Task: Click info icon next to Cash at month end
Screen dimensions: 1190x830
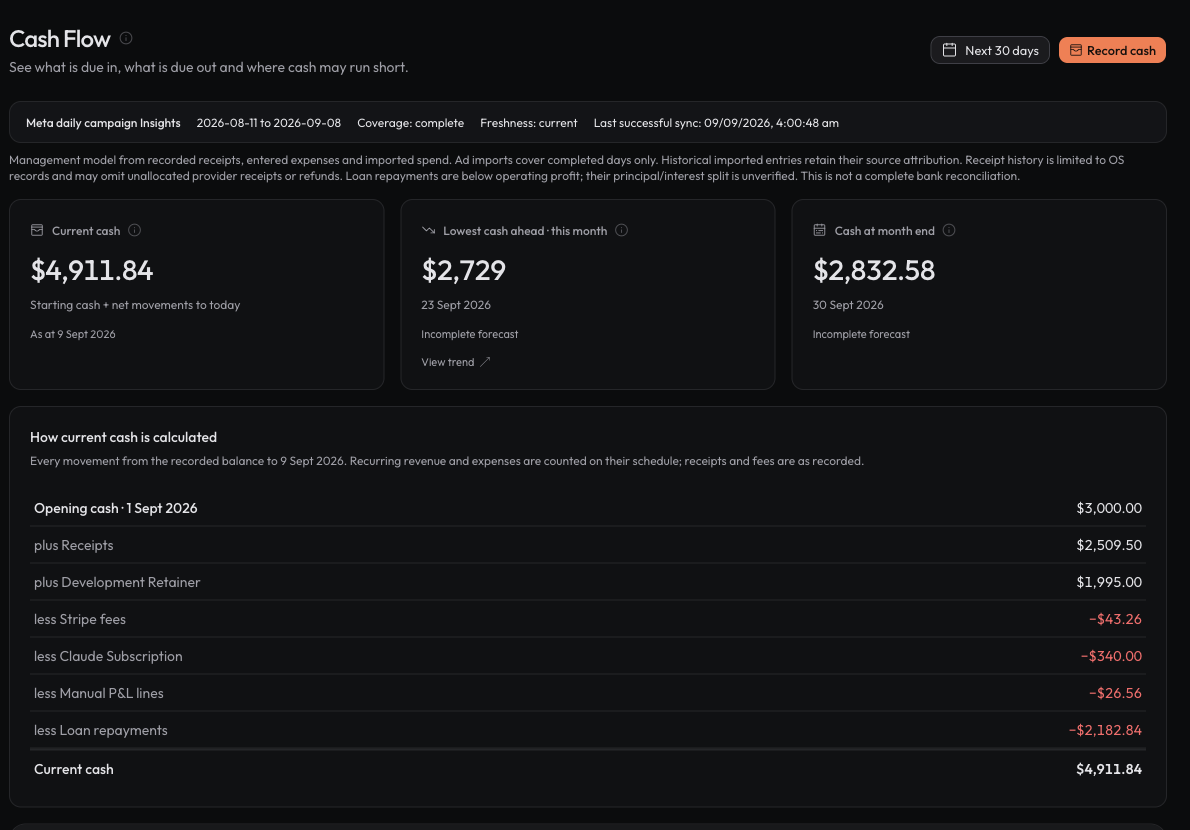Action: click(949, 230)
